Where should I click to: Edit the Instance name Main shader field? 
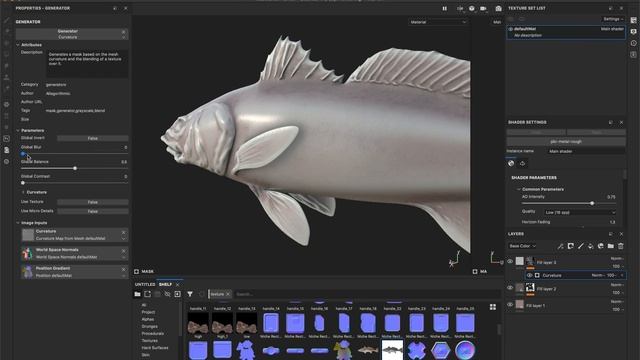click(x=586, y=151)
